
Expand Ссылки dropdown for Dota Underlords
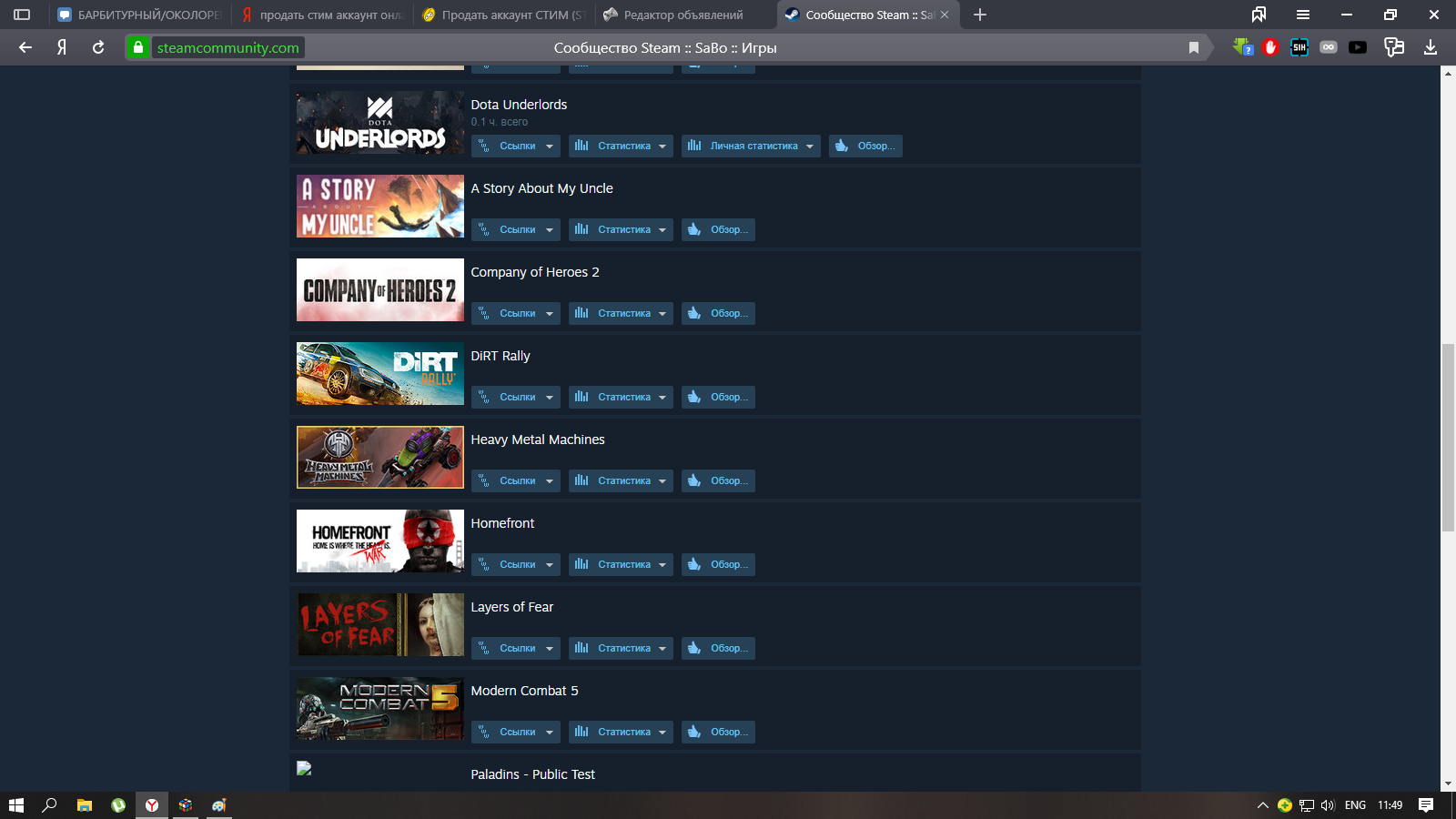click(516, 146)
